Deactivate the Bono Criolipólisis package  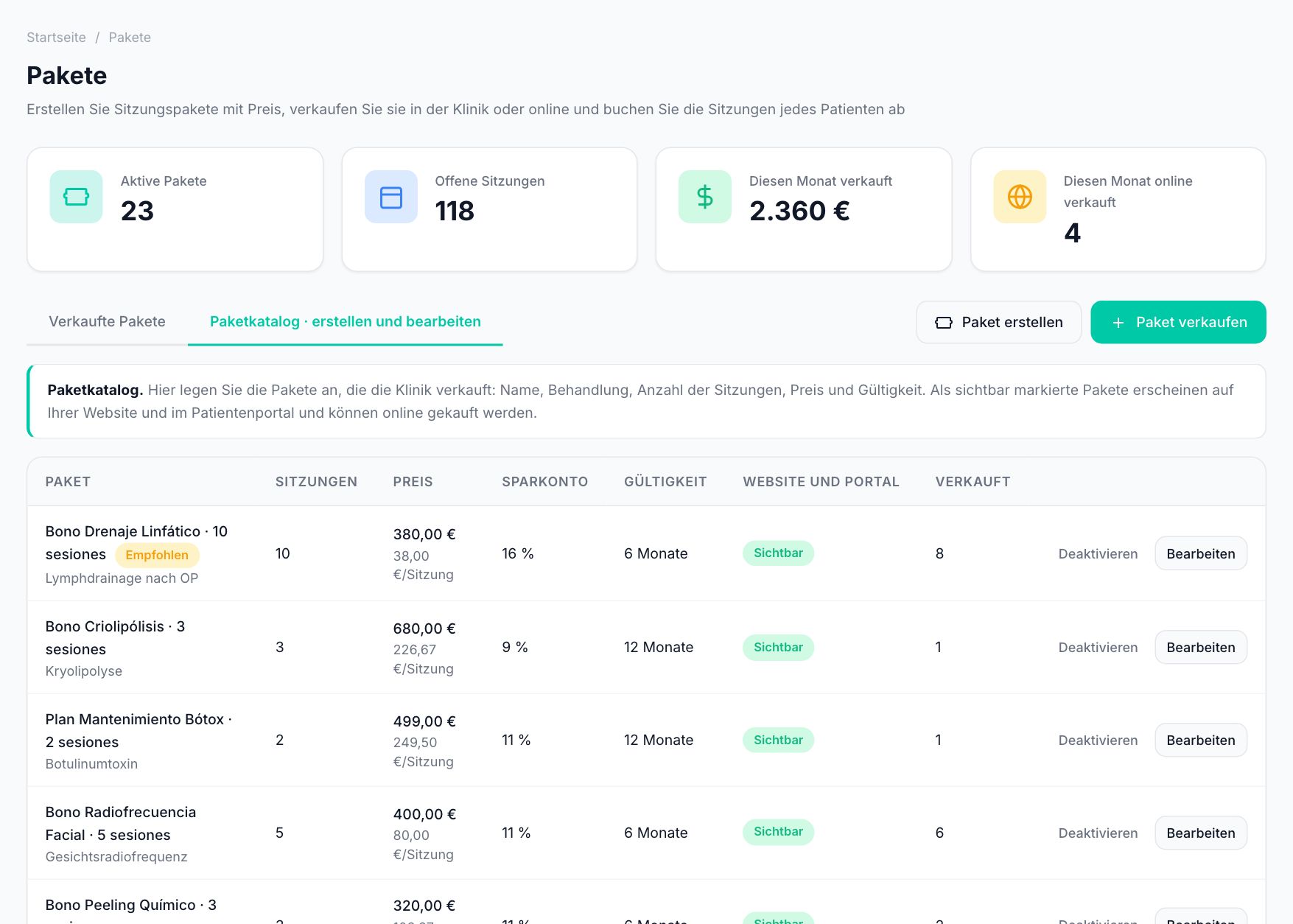tap(1098, 647)
